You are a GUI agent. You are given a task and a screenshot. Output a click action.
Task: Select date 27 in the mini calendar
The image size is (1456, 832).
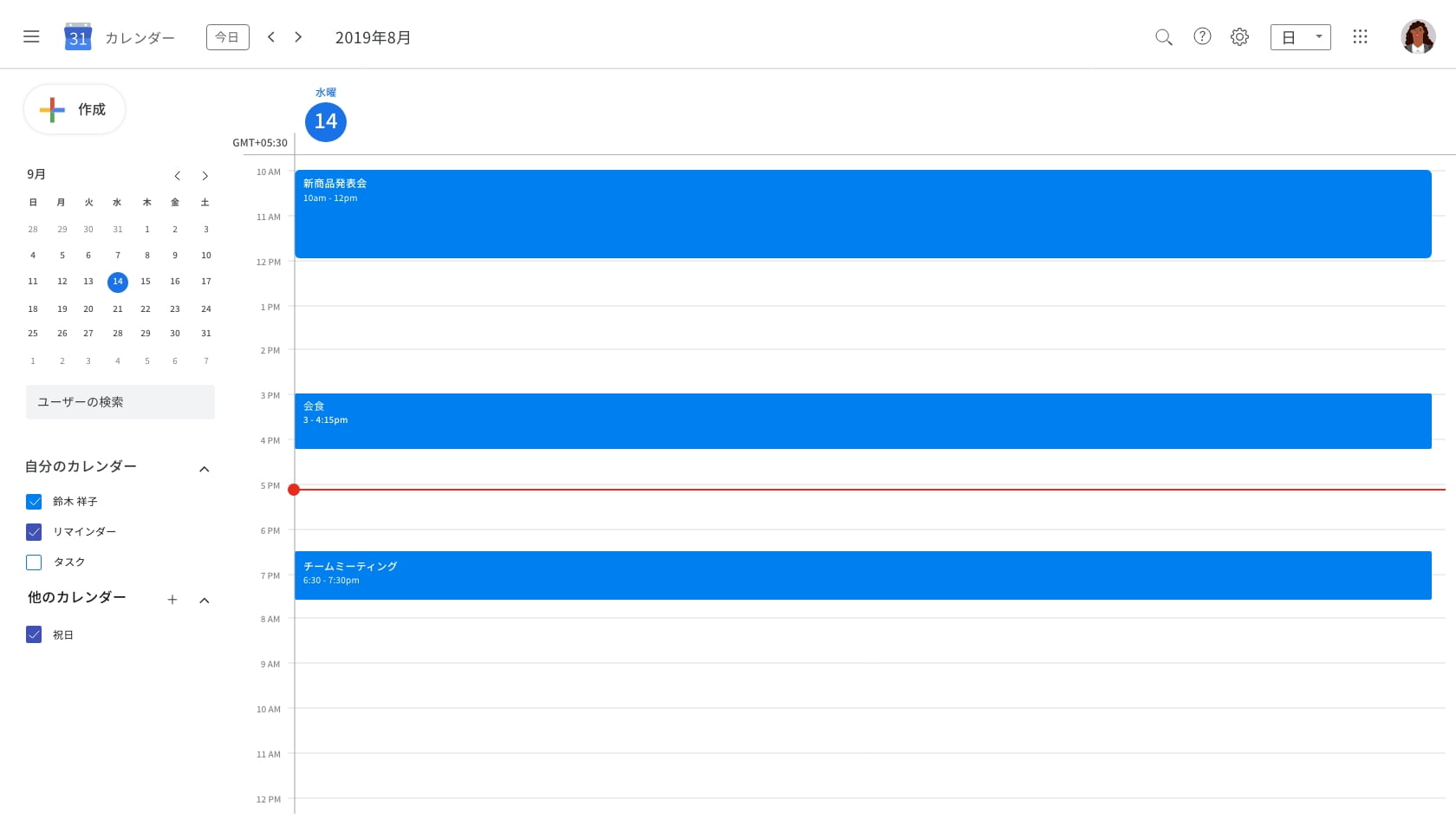coord(88,334)
